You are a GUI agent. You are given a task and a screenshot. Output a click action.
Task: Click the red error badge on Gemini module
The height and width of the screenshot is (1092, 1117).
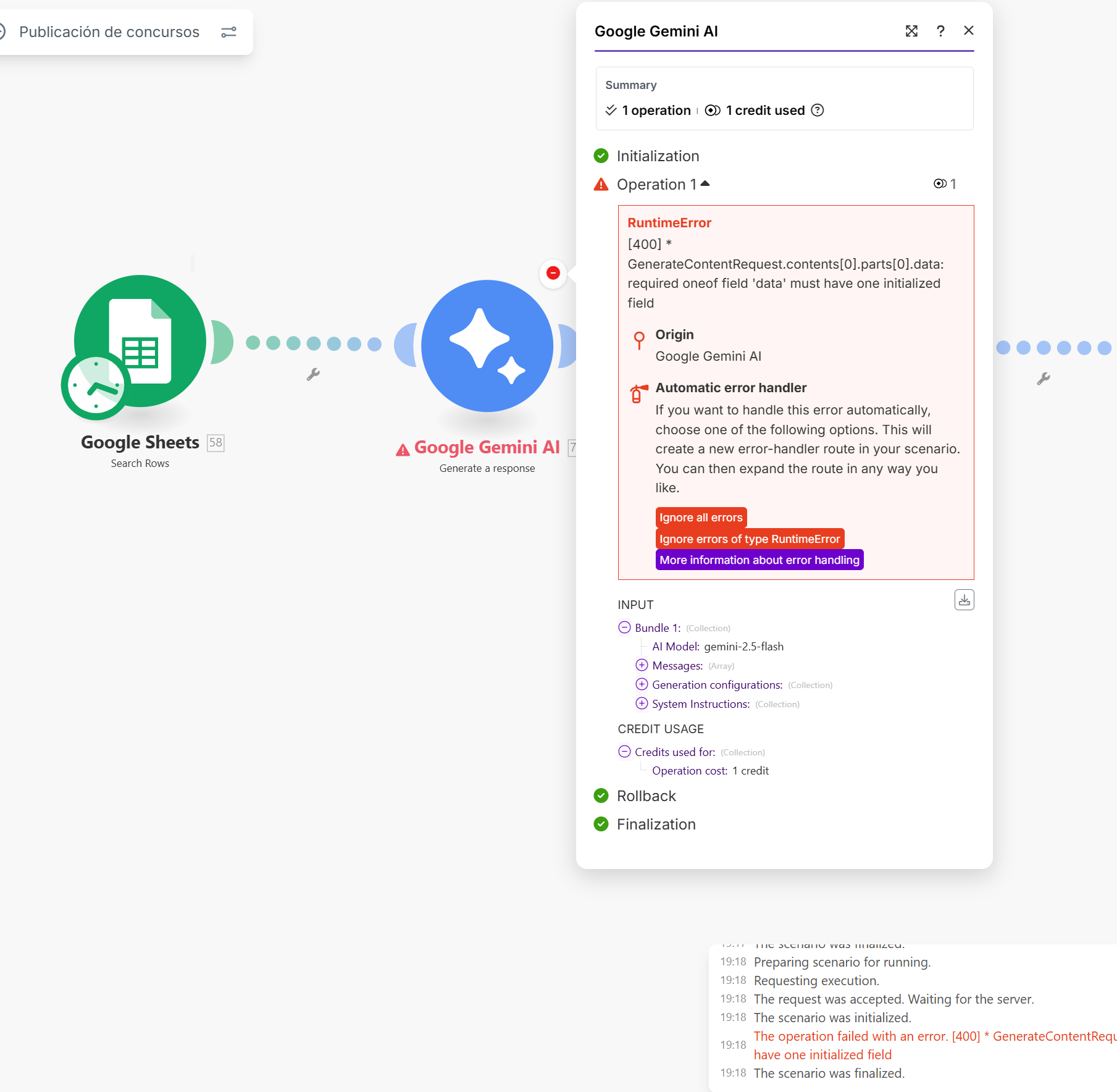click(x=553, y=273)
